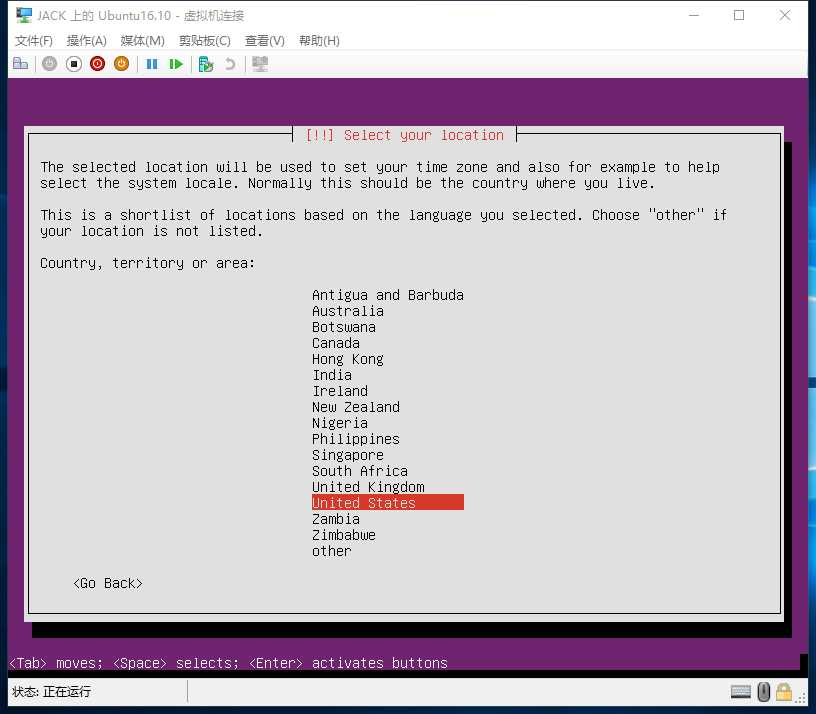The width and height of the screenshot is (816, 714).
Task: Create a checkpoint of the VM
Action: [206, 64]
